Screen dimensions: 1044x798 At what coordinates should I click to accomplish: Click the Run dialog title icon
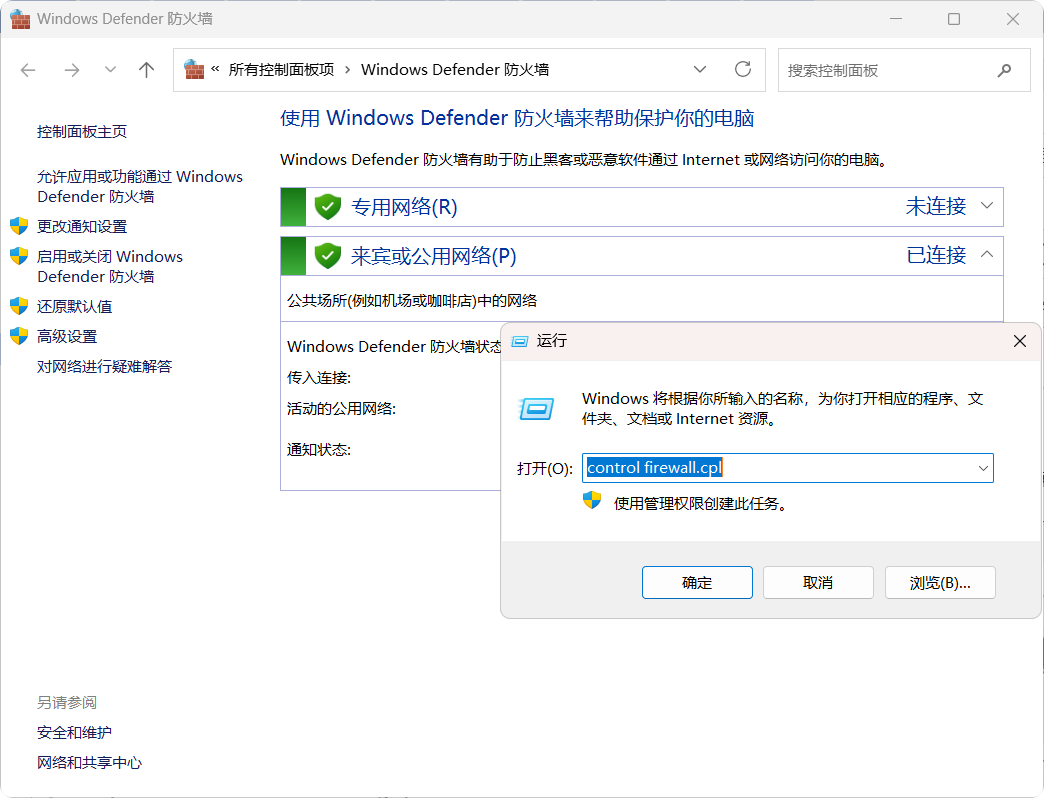519,341
